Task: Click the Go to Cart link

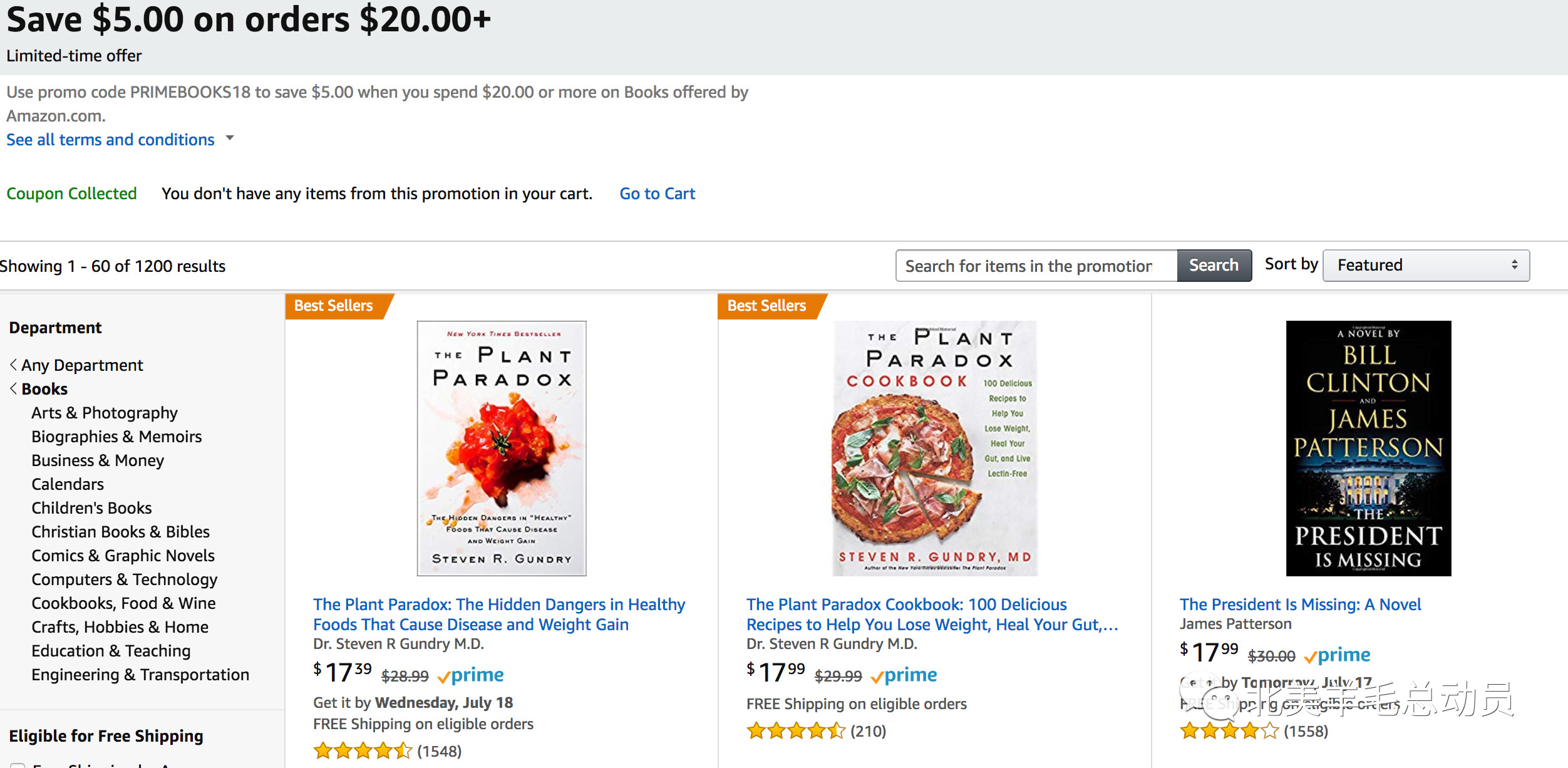Action: (657, 194)
